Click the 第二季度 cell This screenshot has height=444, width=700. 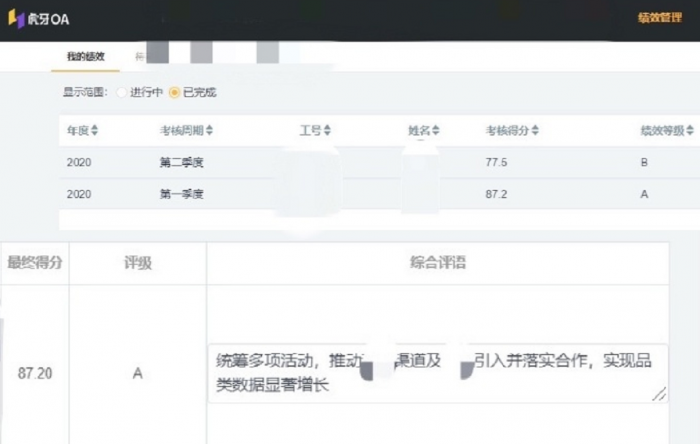click(x=182, y=162)
